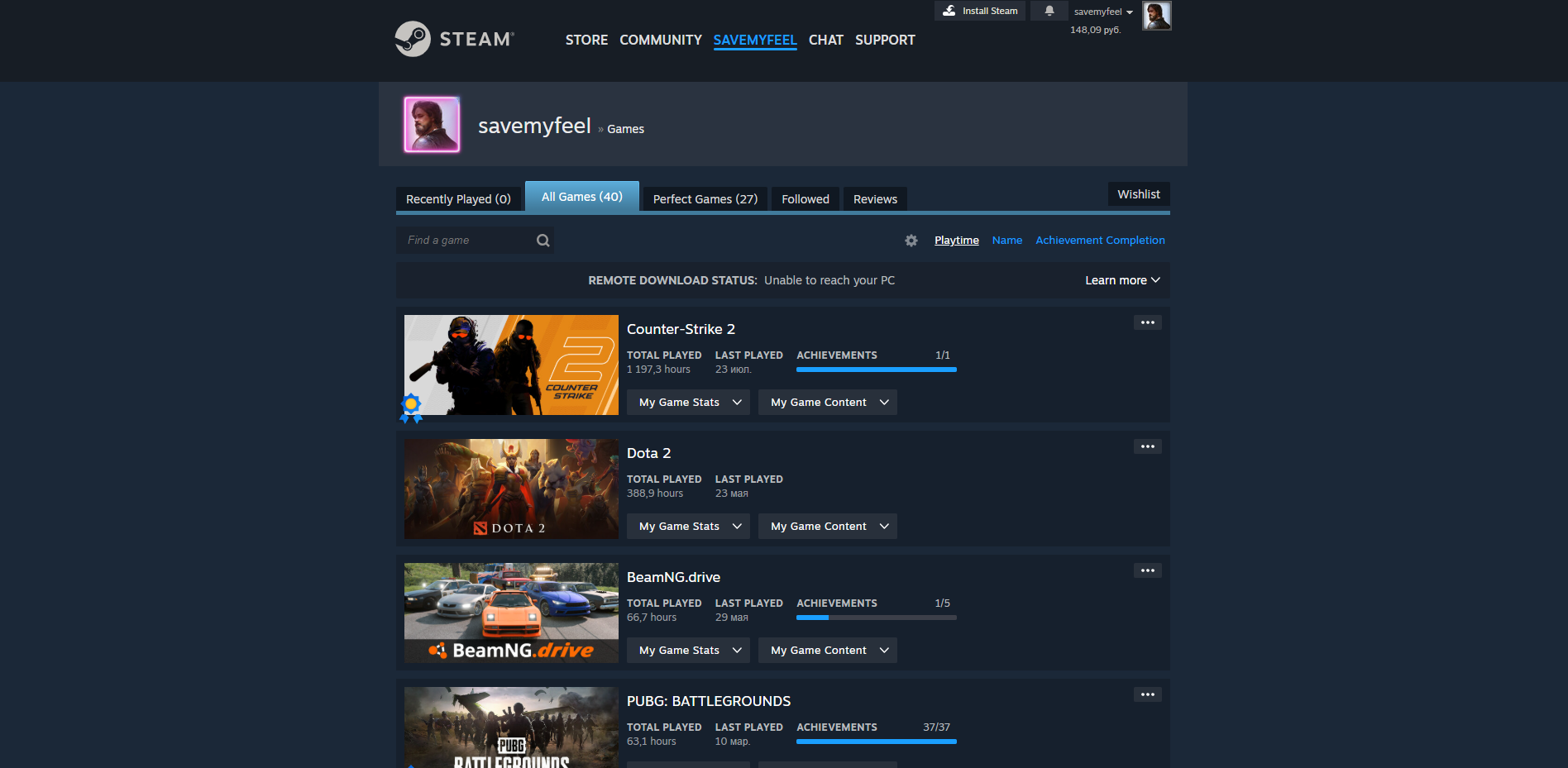Open the COMMUNITY menu
Screen dimensions: 1568x768
click(x=661, y=40)
